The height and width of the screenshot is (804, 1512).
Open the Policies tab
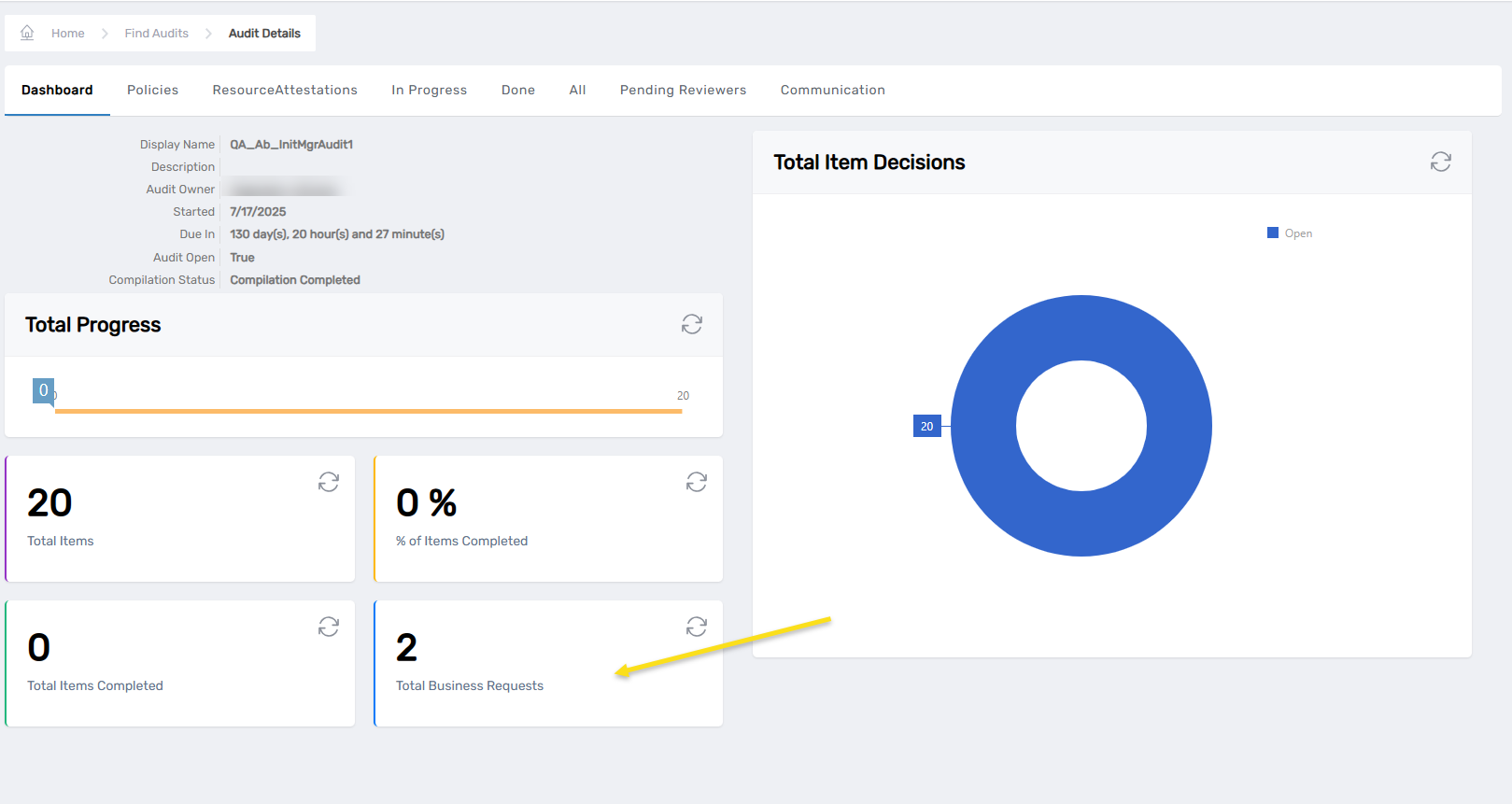coord(152,90)
